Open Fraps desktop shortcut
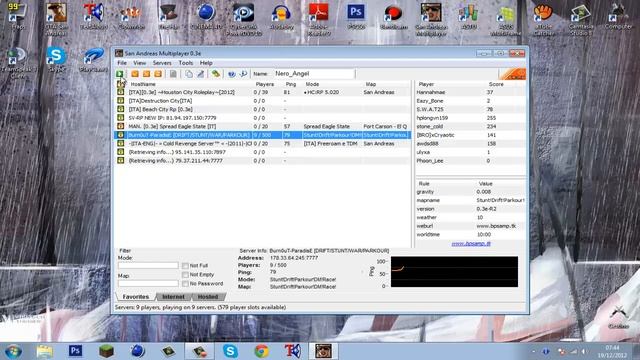This screenshot has height=360, width=640. pos(16,16)
